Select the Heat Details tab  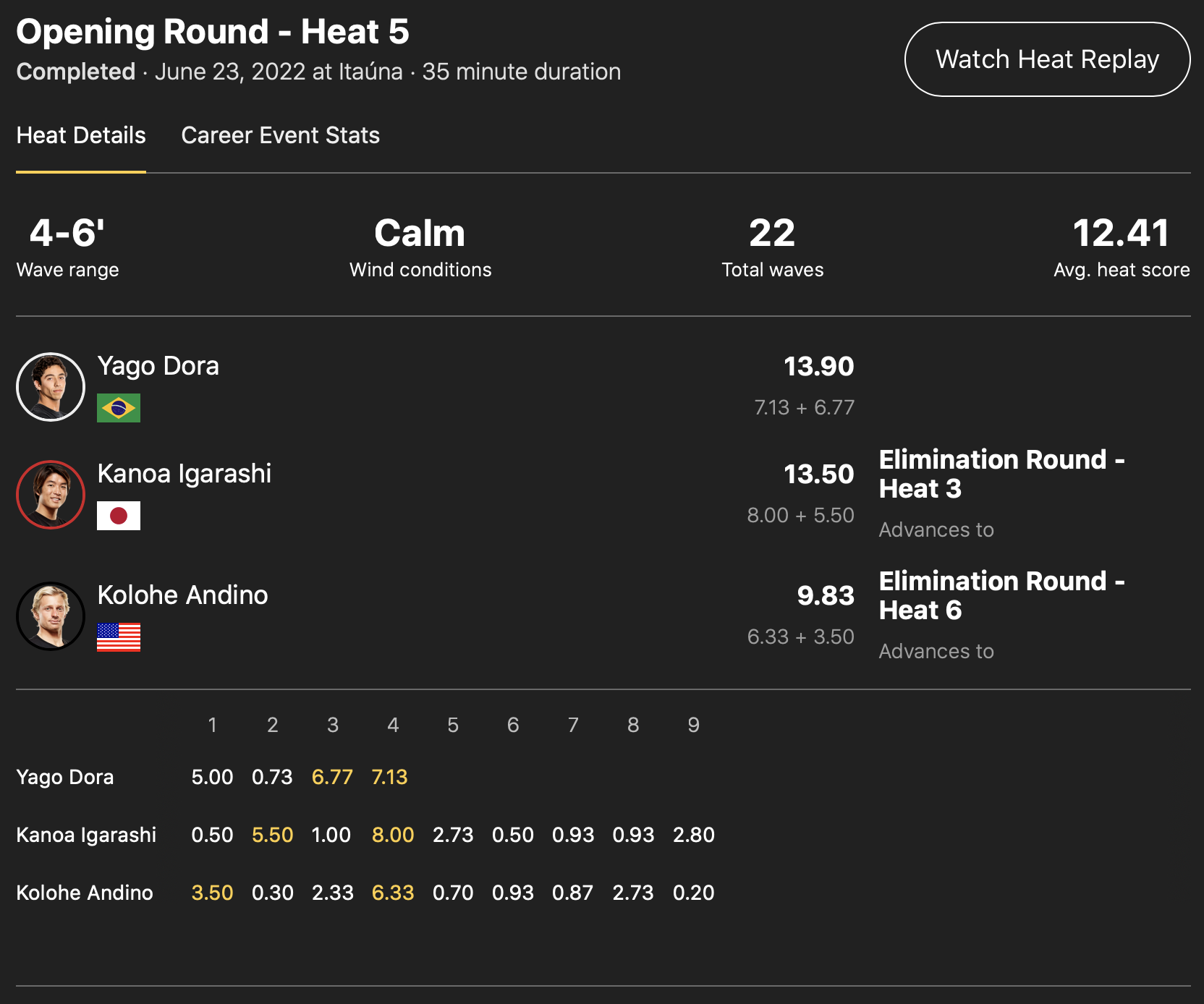(81, 135)
